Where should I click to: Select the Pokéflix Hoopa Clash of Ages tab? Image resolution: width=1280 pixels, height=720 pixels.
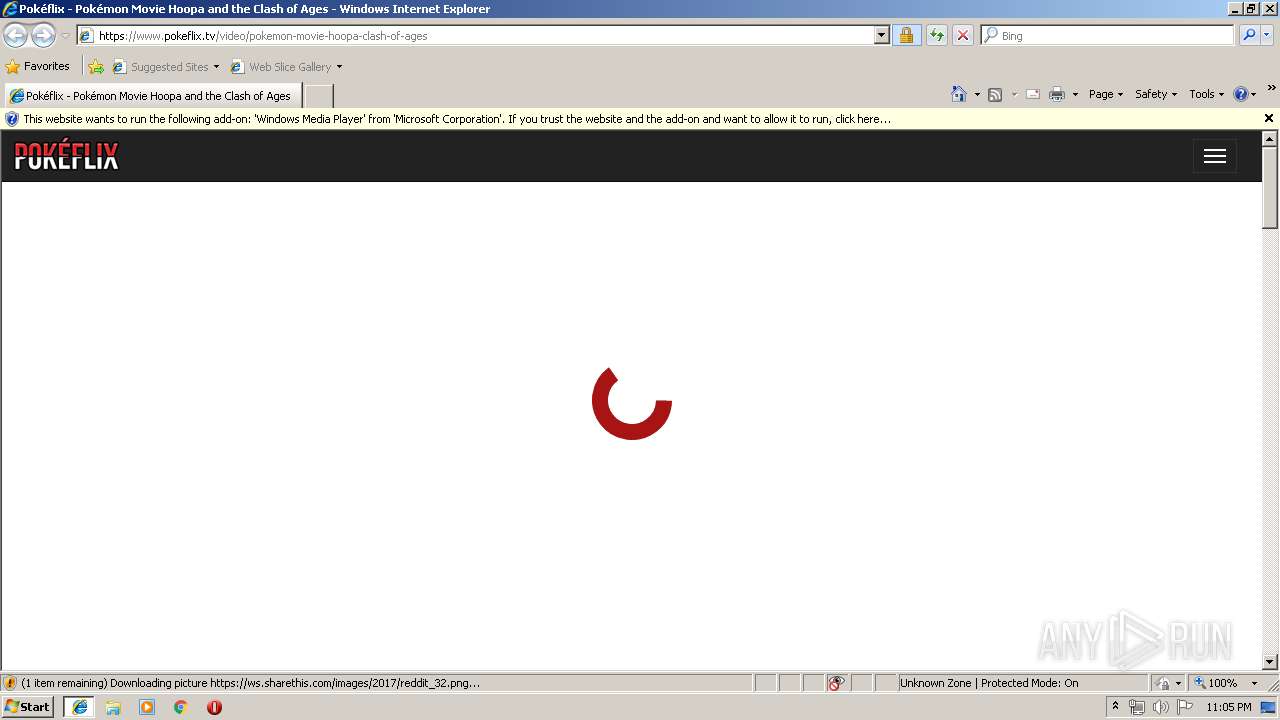[x=151, y=96]
